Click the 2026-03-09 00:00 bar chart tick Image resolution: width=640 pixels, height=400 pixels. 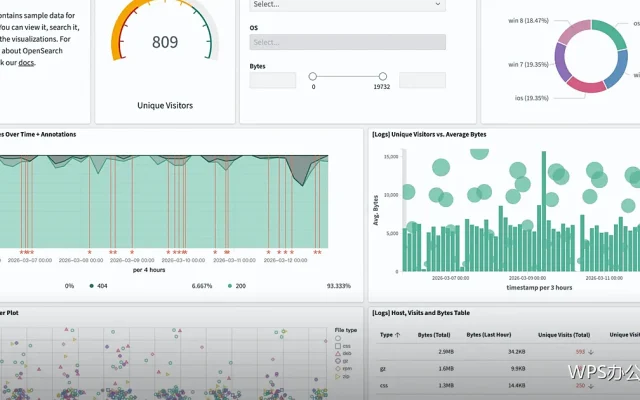pyautogui.click(x=527, y=278)
